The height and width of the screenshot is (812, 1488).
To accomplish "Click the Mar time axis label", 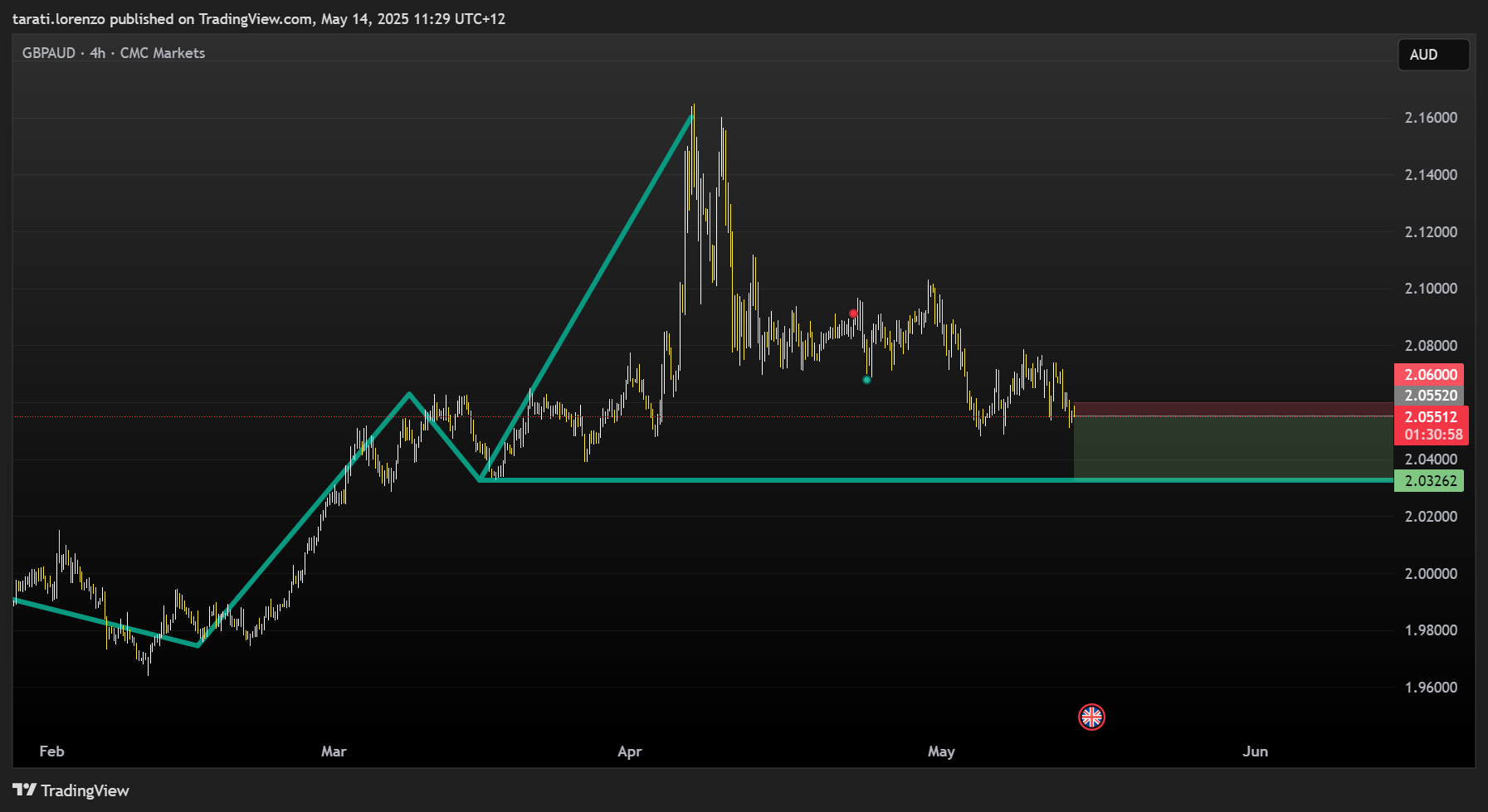I will (x=334, y=751).
